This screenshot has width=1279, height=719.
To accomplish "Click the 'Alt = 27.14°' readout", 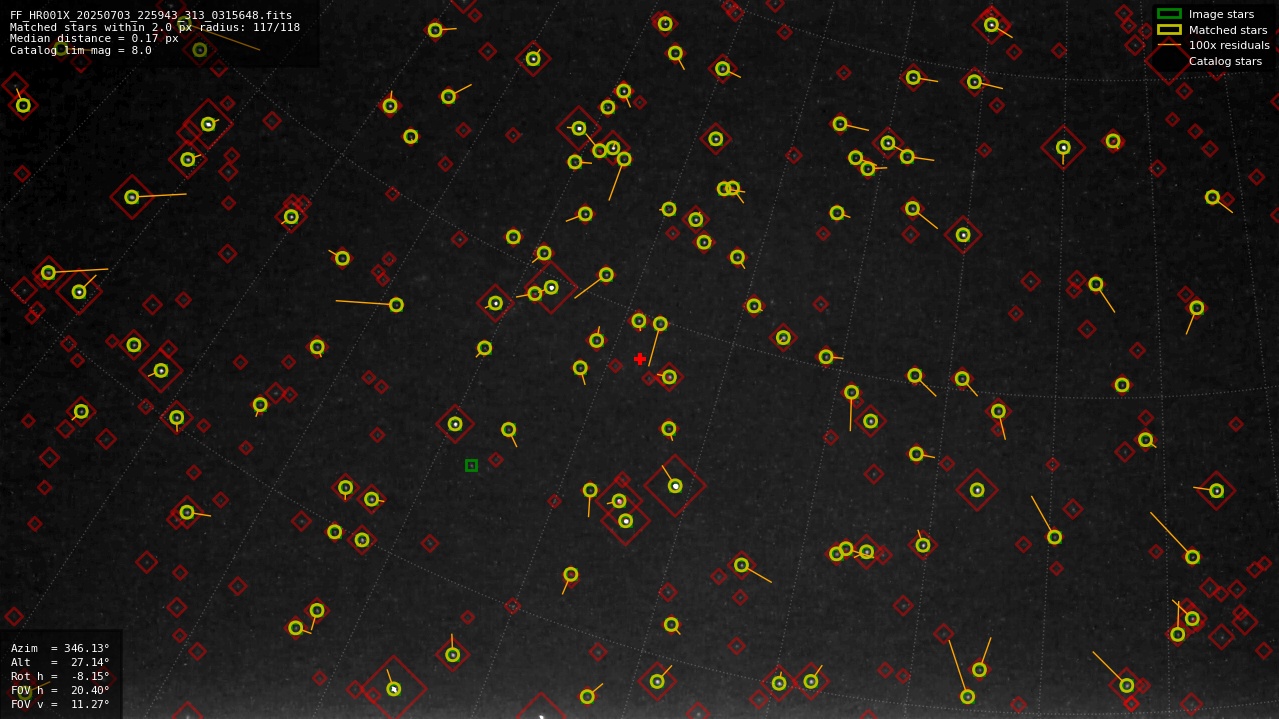I will click(x=60, y=662).
